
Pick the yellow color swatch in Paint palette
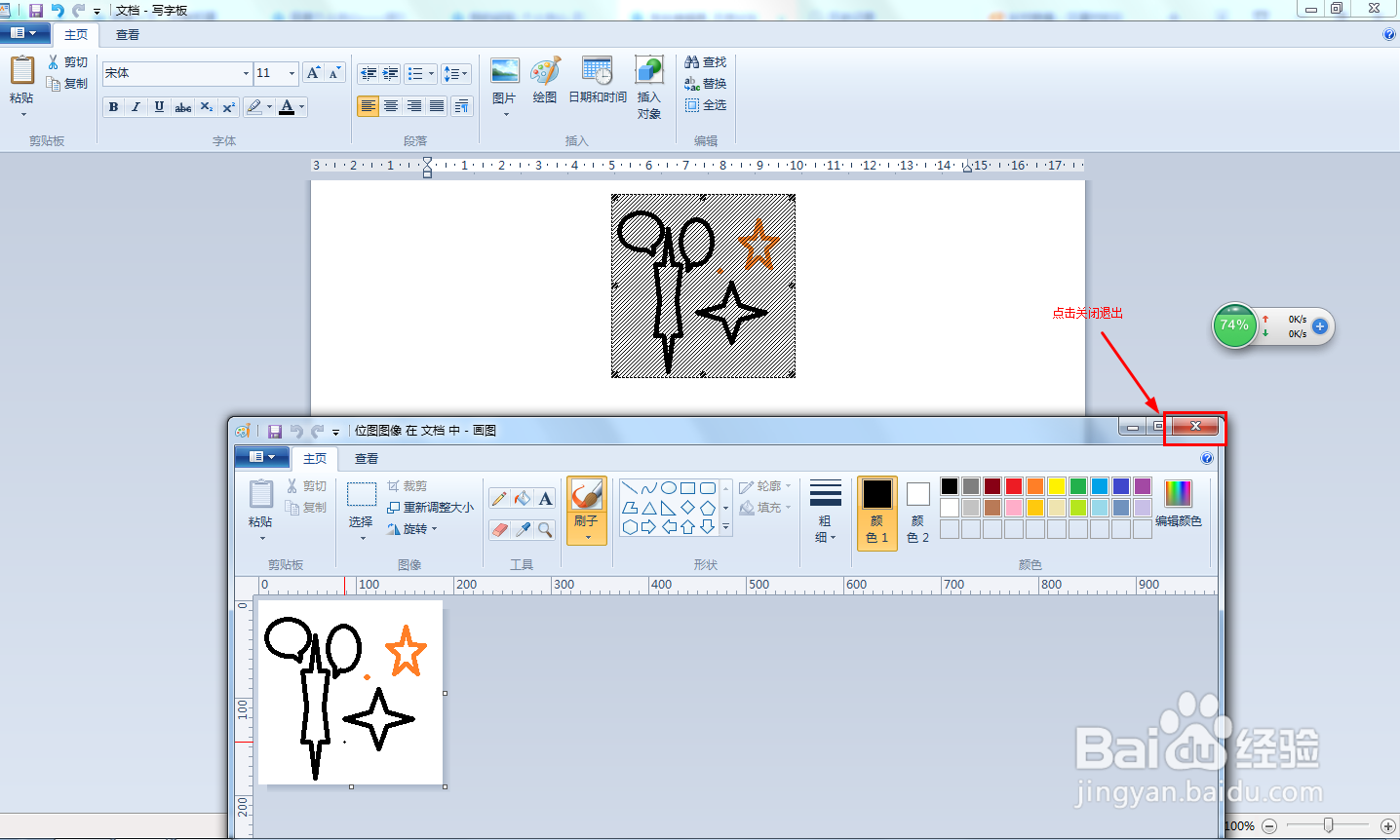1057,486
